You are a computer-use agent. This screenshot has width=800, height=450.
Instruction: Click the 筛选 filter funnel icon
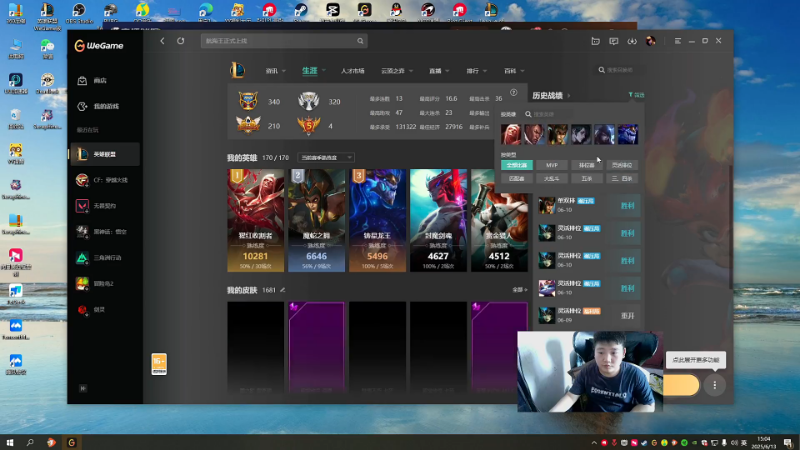point(636,95)
